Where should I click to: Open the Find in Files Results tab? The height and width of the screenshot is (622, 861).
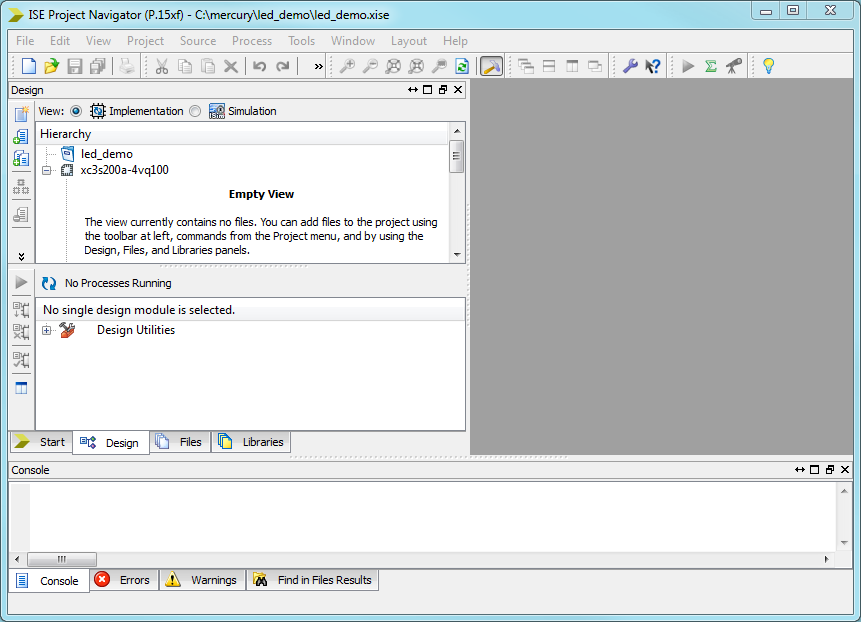[312, 580]
